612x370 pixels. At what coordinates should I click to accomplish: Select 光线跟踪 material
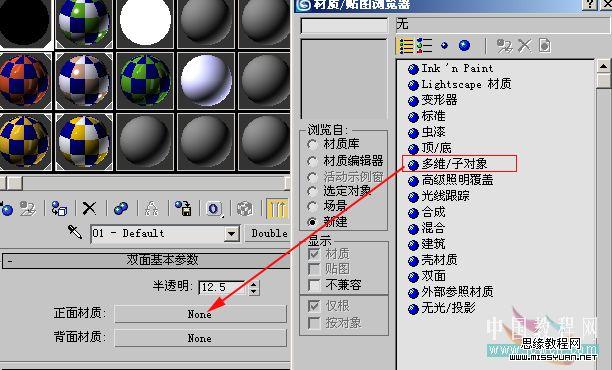[x=438, y=196]
